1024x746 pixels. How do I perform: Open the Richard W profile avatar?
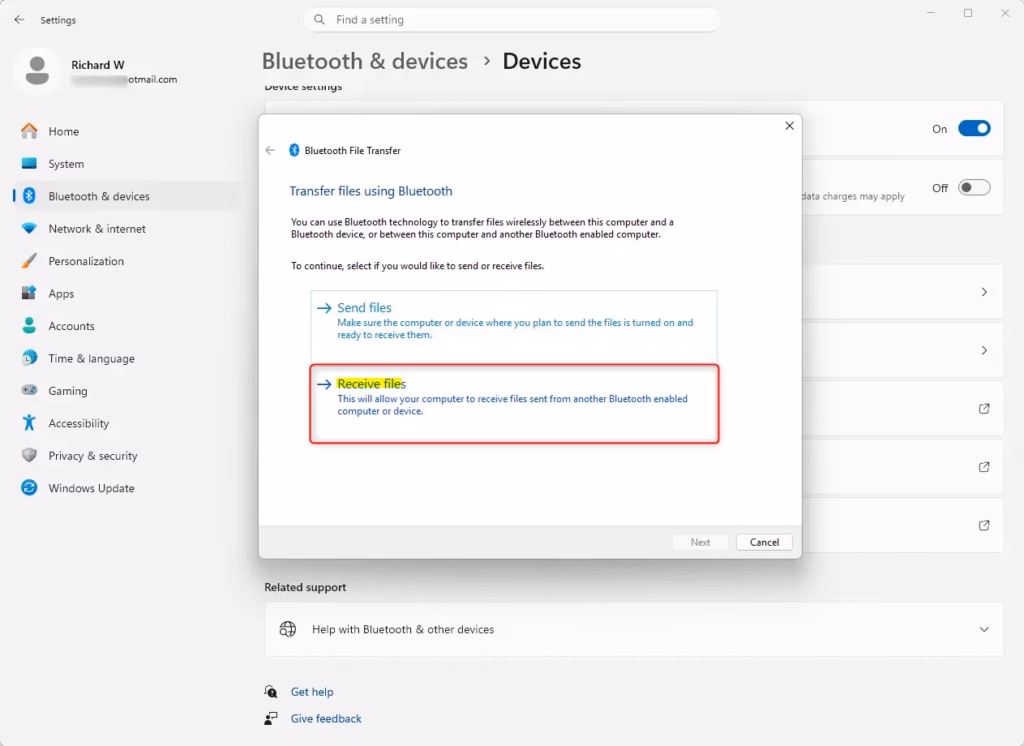tap(37, 71)
